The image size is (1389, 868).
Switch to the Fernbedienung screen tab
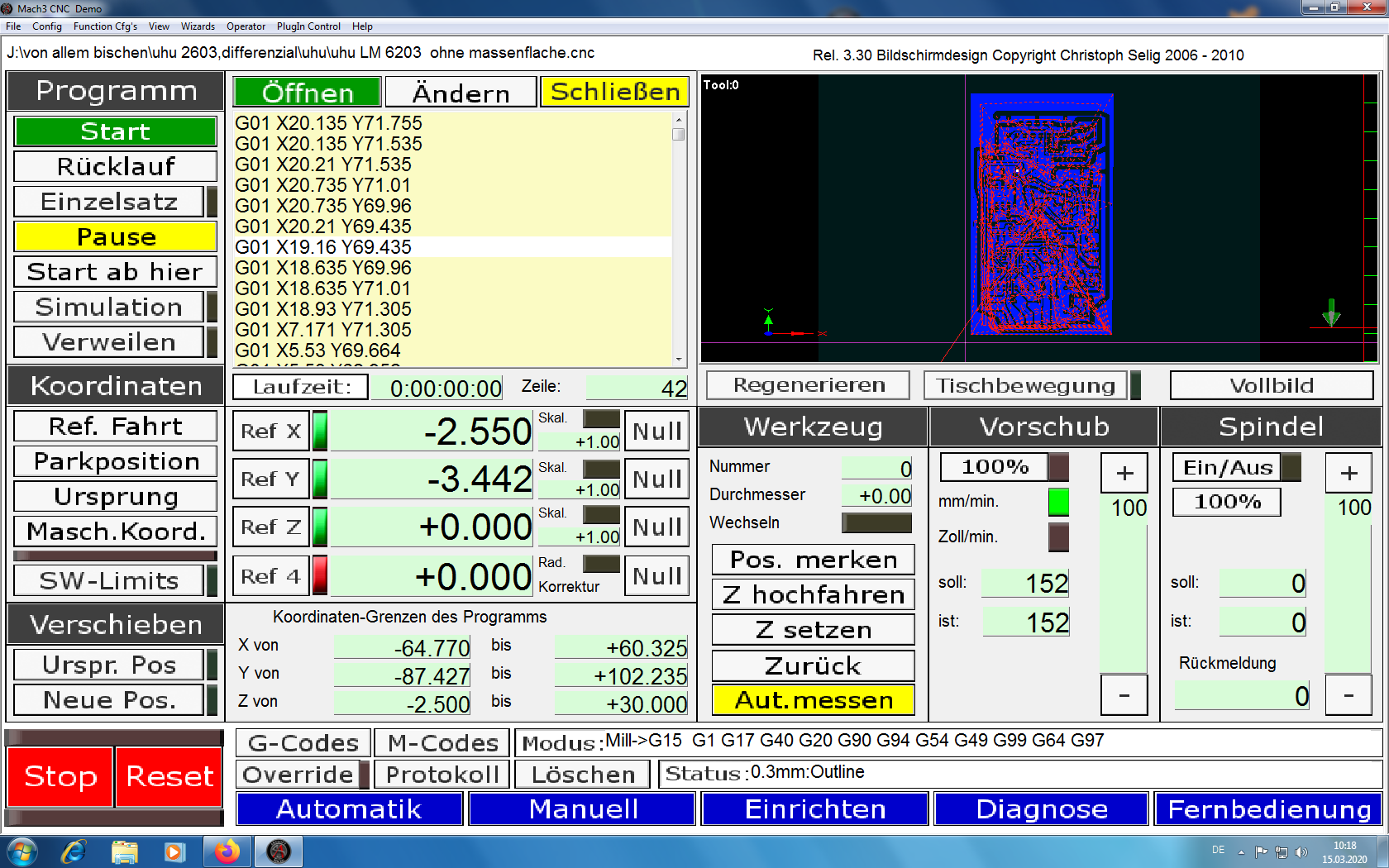pos(1269,808)
